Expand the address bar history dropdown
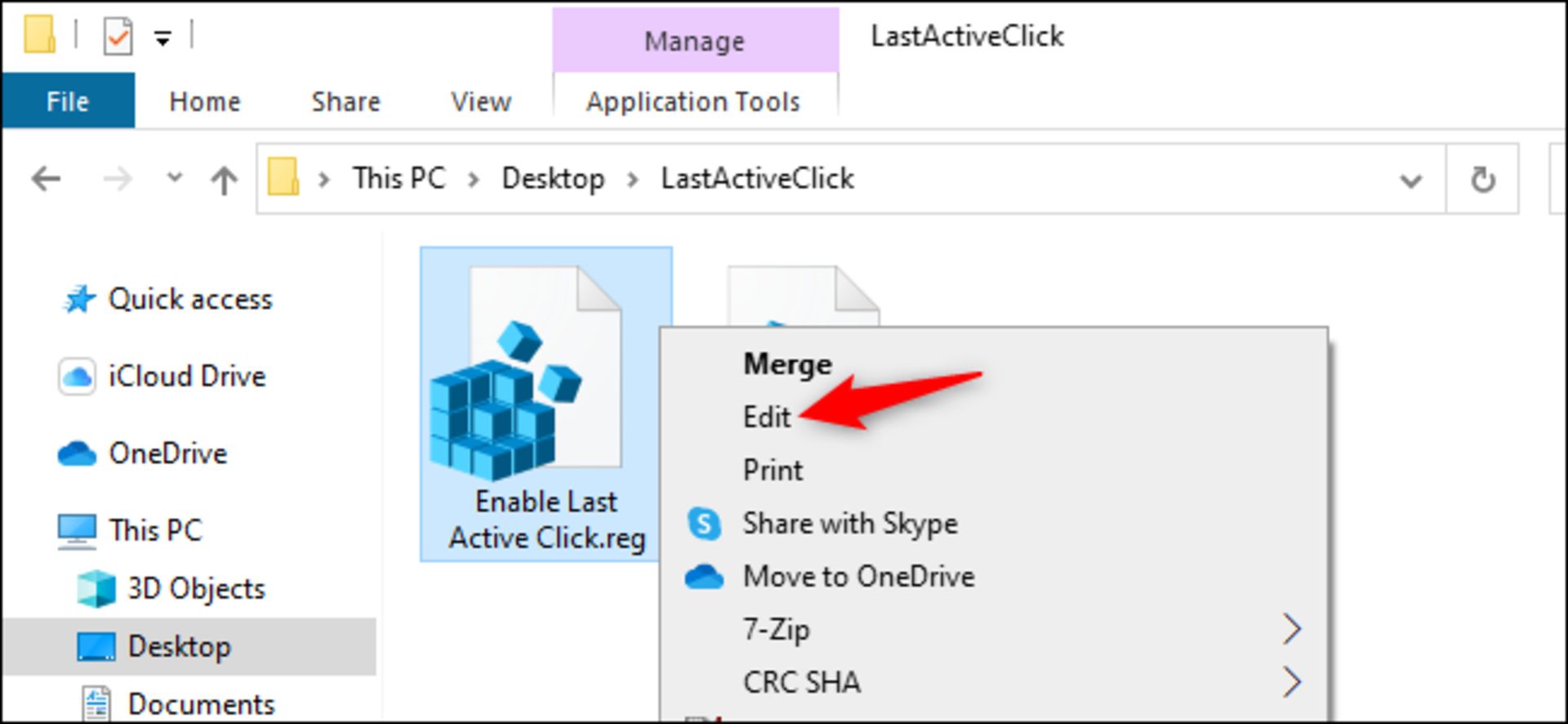Image resolution: width=1568 pixels, height=724 pixels. pyautogui.click(x=1410, y=180)
